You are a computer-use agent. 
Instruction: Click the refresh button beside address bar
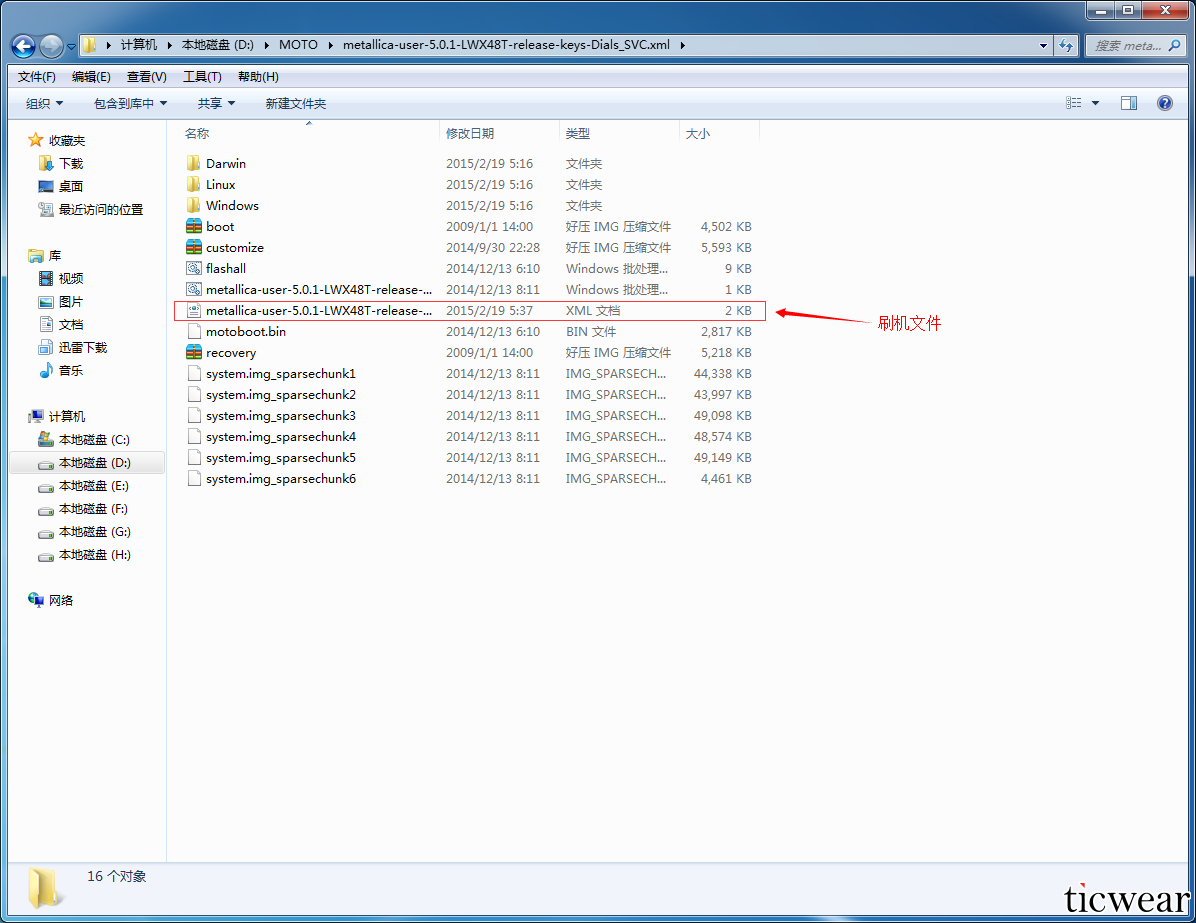coord(1065,46)
